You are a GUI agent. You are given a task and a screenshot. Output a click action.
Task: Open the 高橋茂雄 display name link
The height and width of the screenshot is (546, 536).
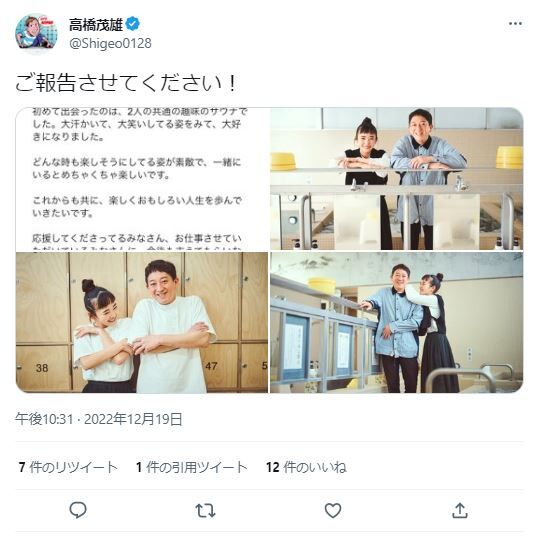click(x=96, y=24)
